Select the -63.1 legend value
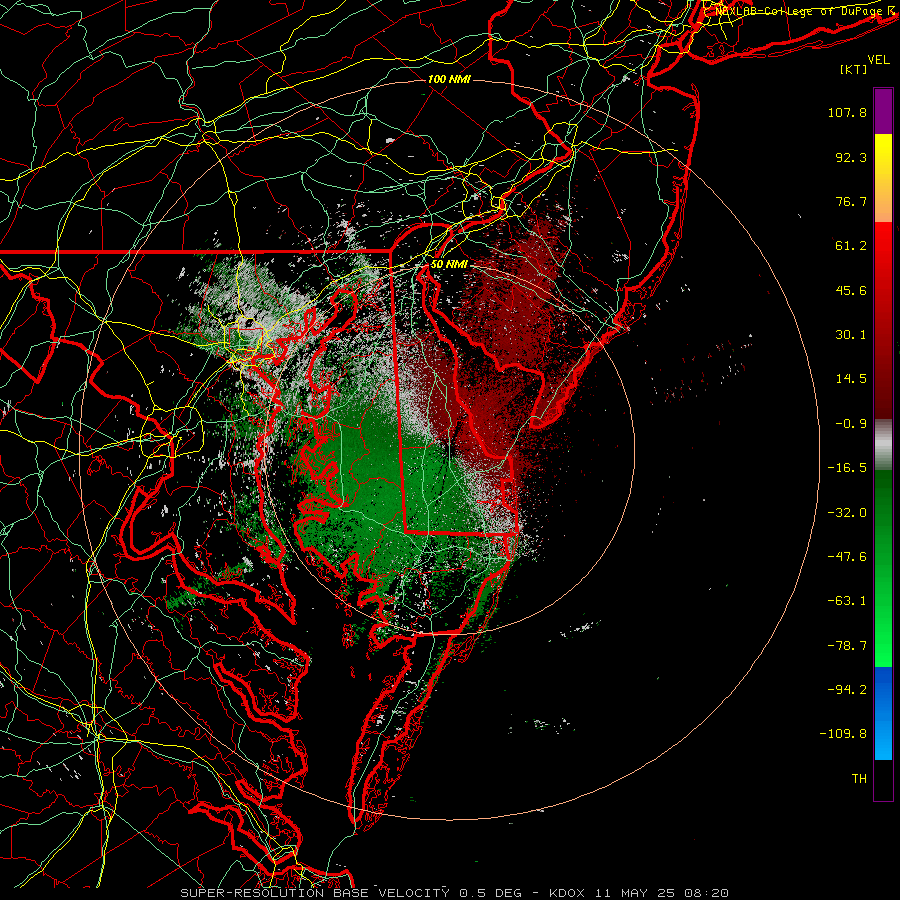 coord(847,601)
